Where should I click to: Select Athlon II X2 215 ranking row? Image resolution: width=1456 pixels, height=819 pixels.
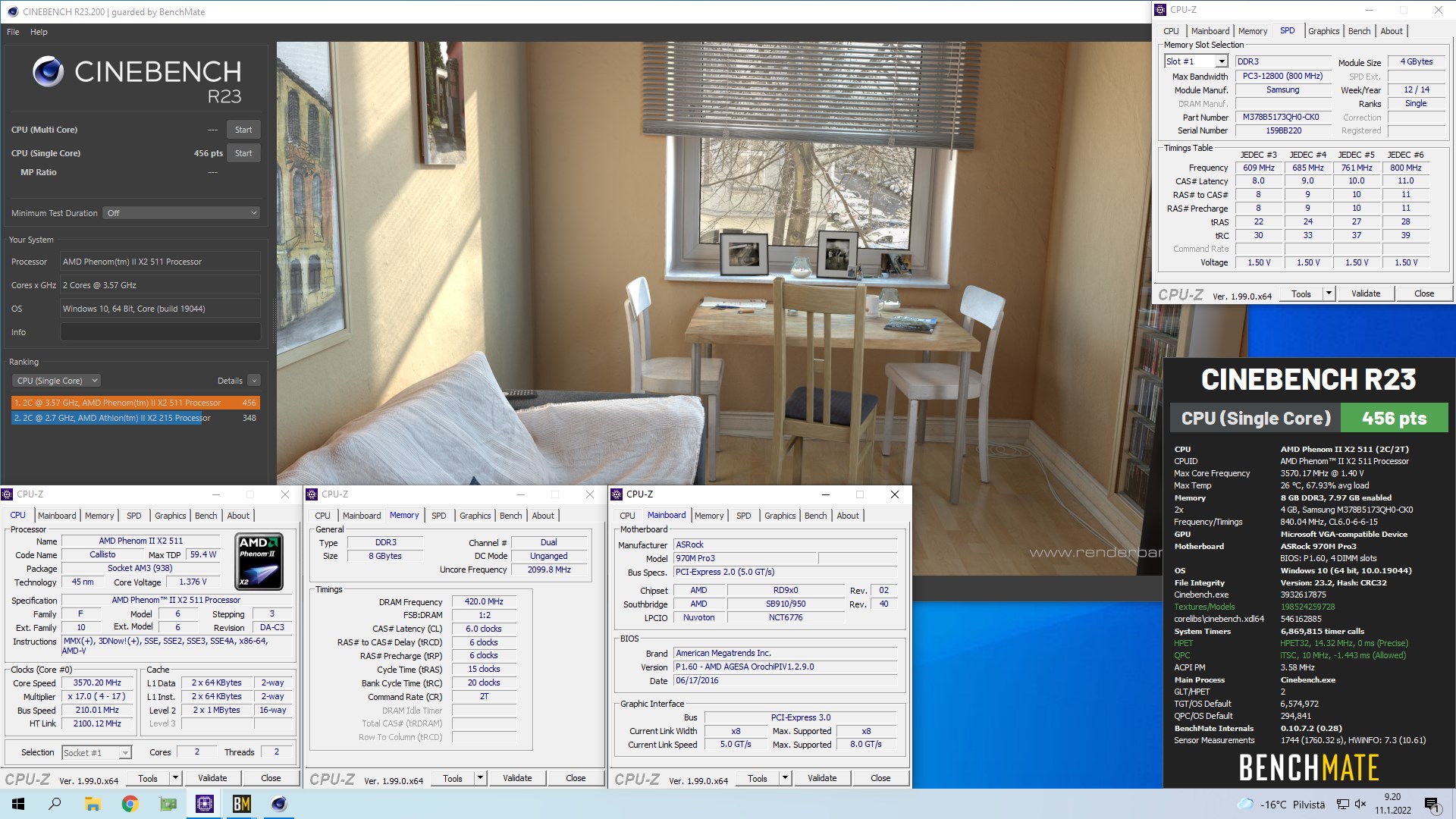click(135, 418)
